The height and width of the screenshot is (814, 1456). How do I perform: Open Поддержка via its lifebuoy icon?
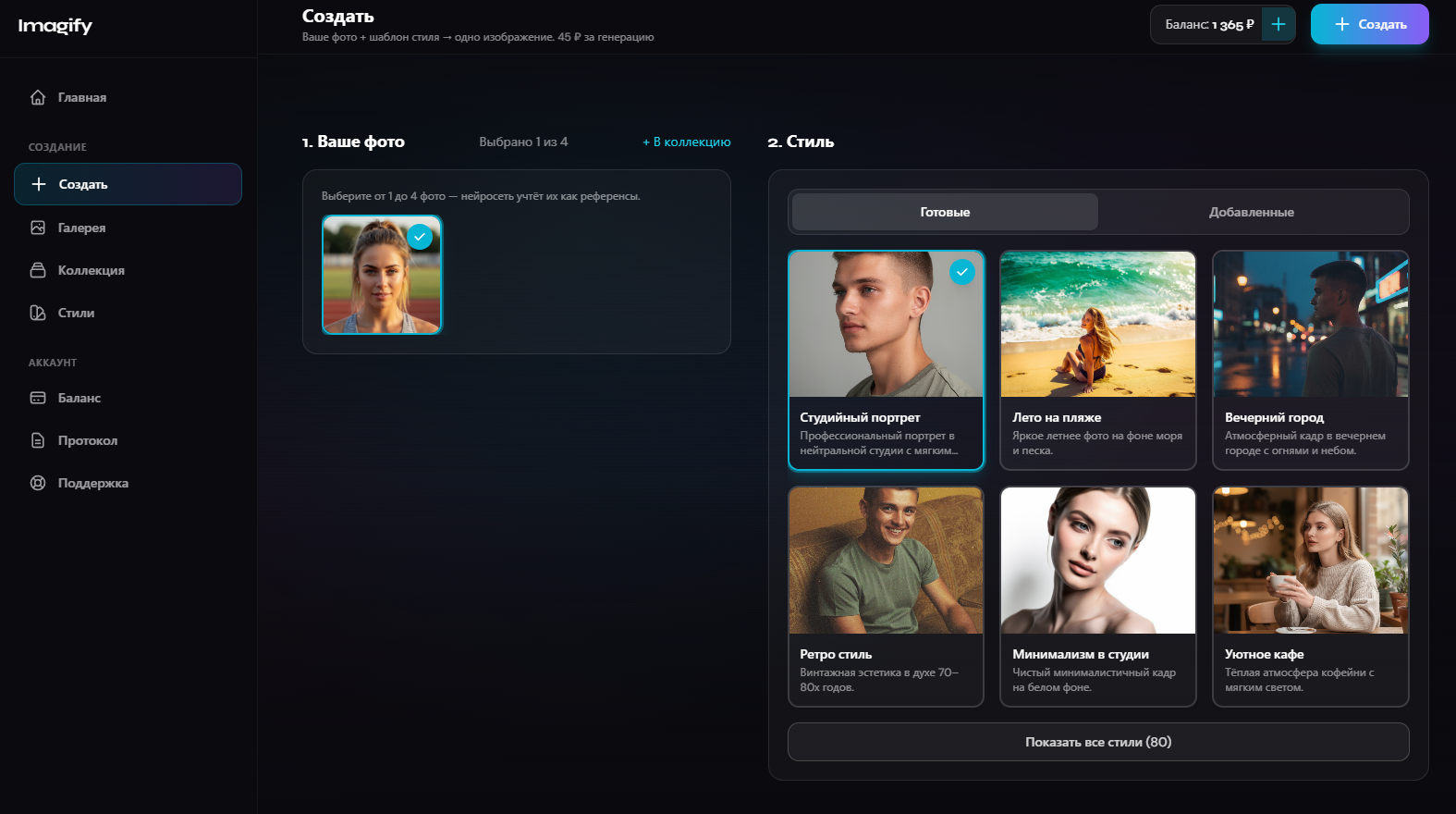pos(38,483)
